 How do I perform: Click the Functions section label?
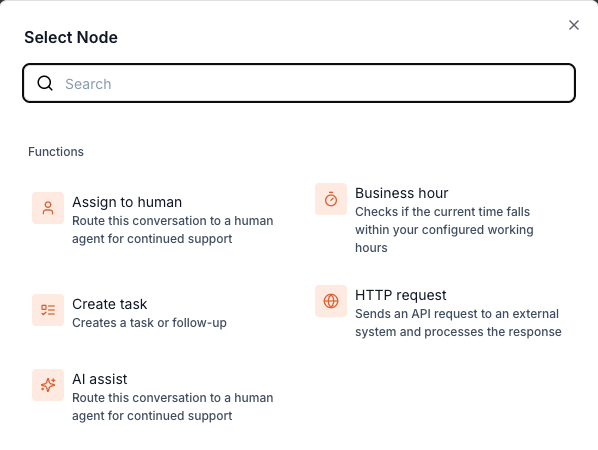[x=56, y=152]
